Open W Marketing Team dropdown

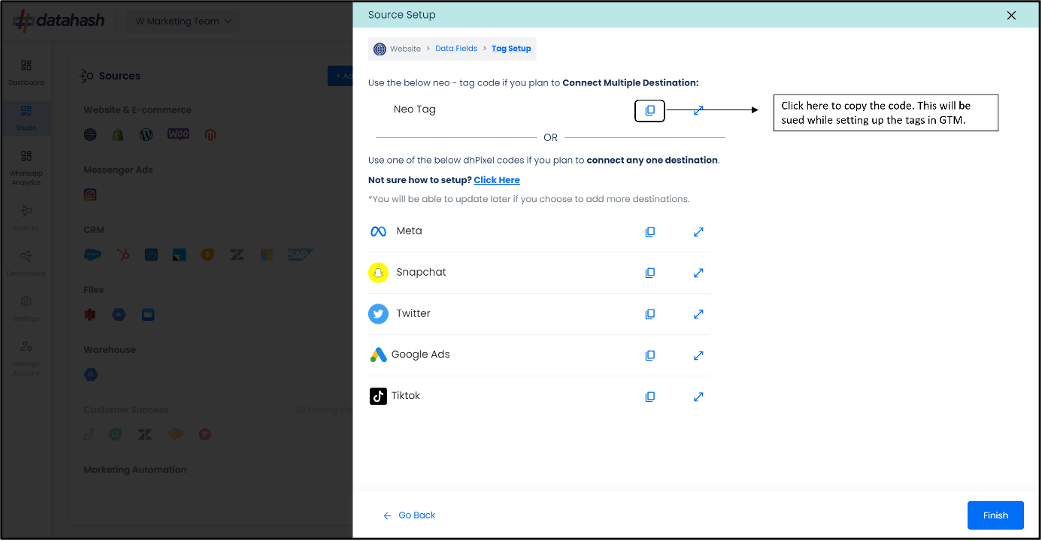pos(184,21)
